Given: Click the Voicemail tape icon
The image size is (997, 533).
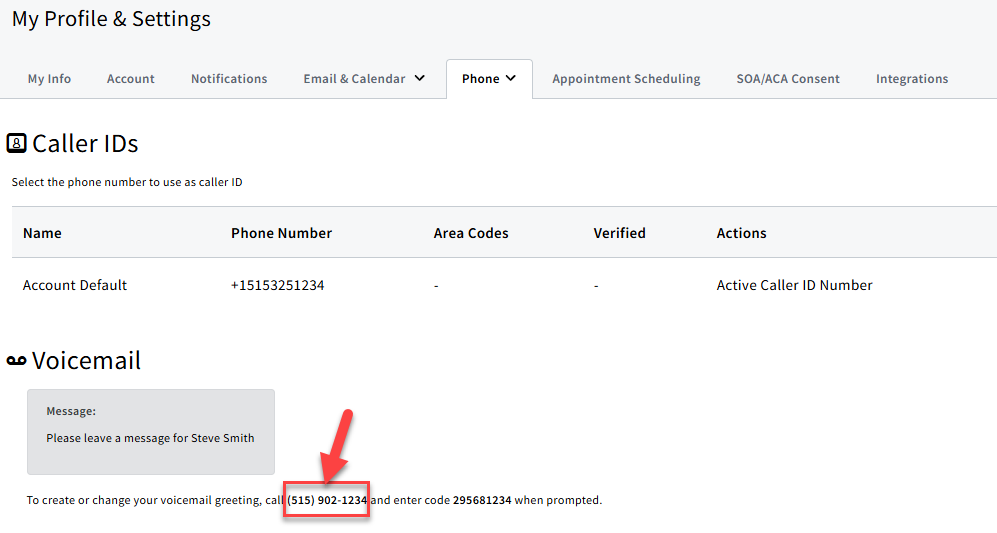Looking at the screenshot, I should point(17,361).
